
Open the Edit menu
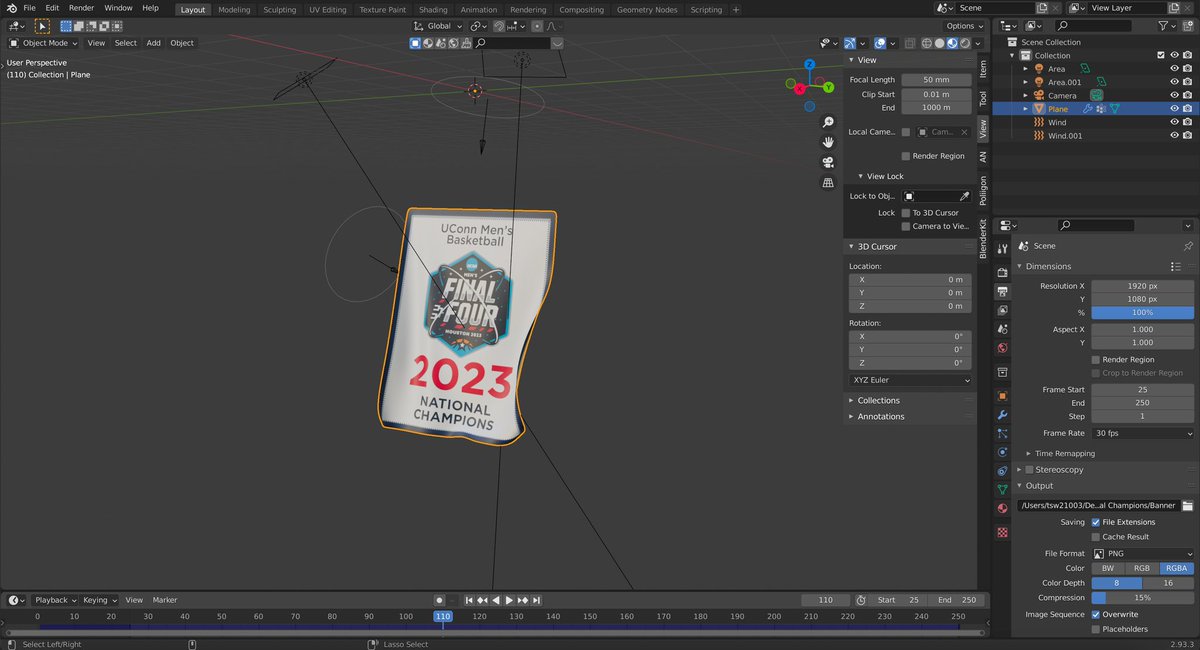click(x=52, y=8)
